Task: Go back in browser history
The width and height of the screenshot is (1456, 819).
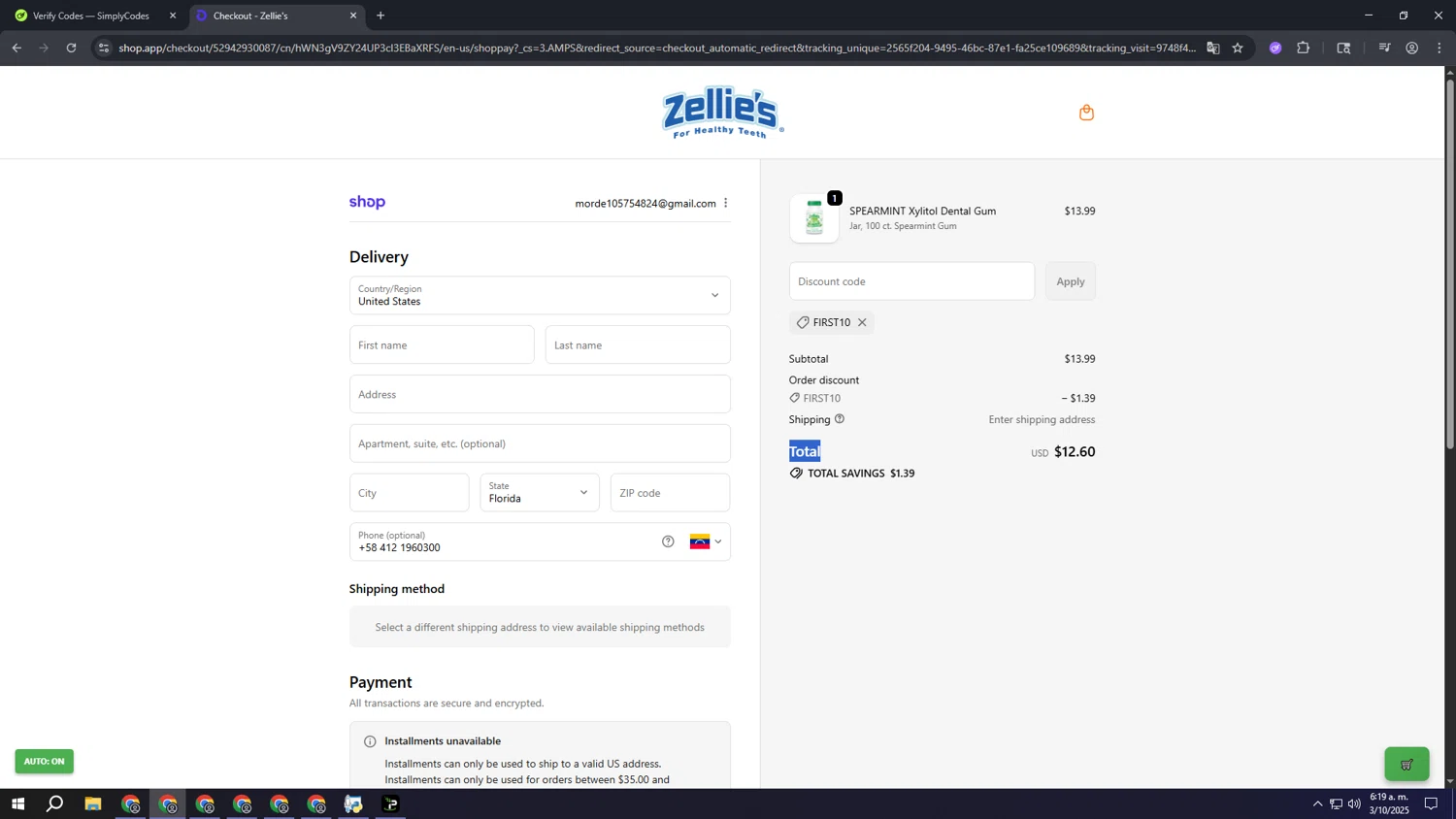Action: (x=17, y=48)
